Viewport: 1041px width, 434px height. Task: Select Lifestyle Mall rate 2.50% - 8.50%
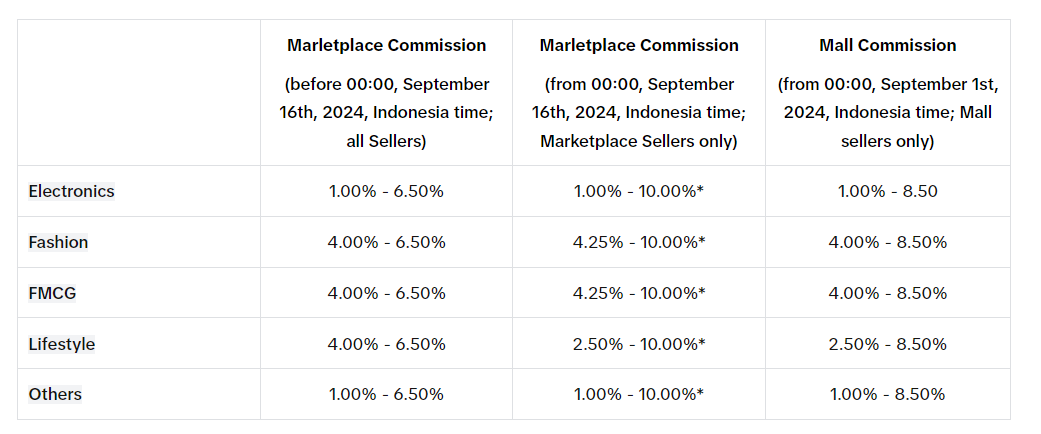pyautogui.click(x=887, y=344)
